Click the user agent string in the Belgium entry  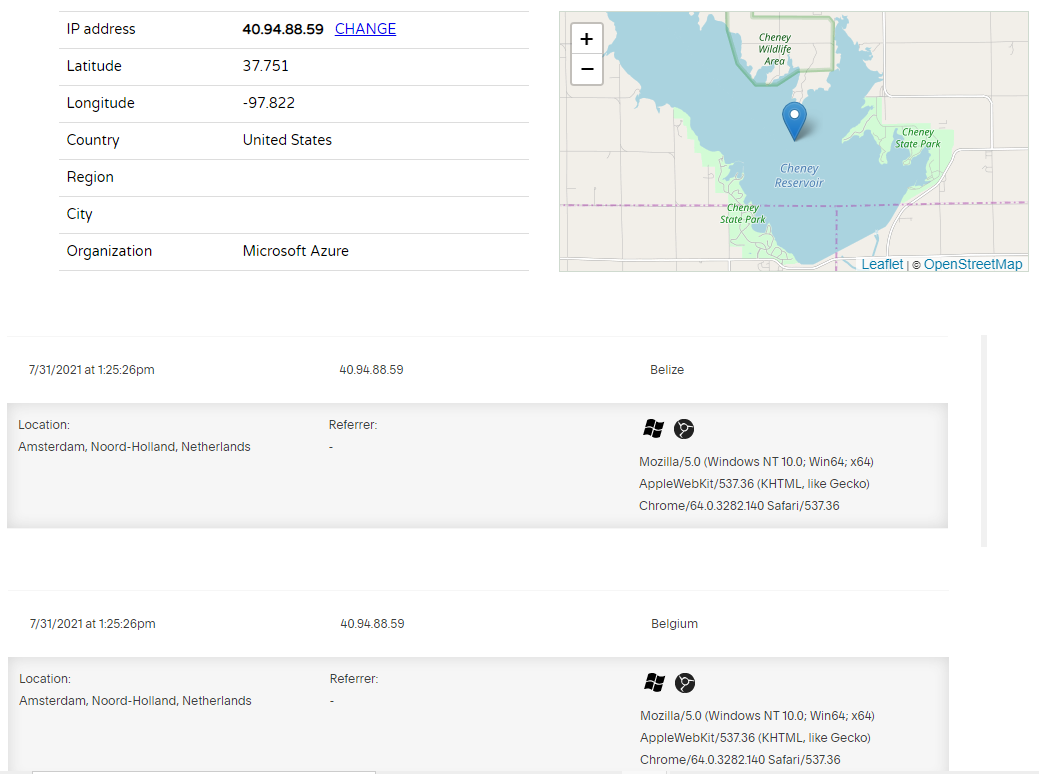pyautogui.click(x=757, y=738)
